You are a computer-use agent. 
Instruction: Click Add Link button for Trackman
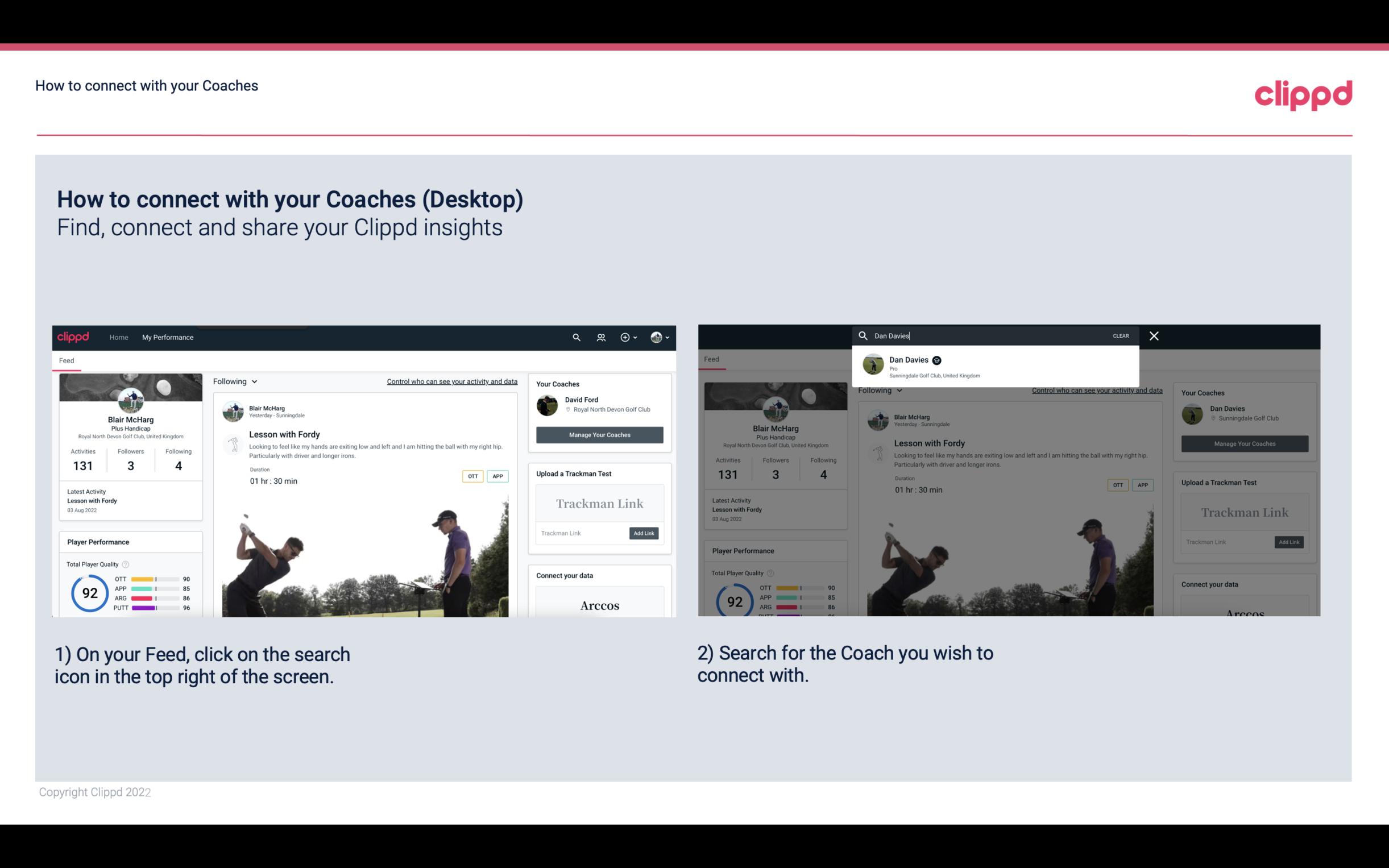pos(644,533)
